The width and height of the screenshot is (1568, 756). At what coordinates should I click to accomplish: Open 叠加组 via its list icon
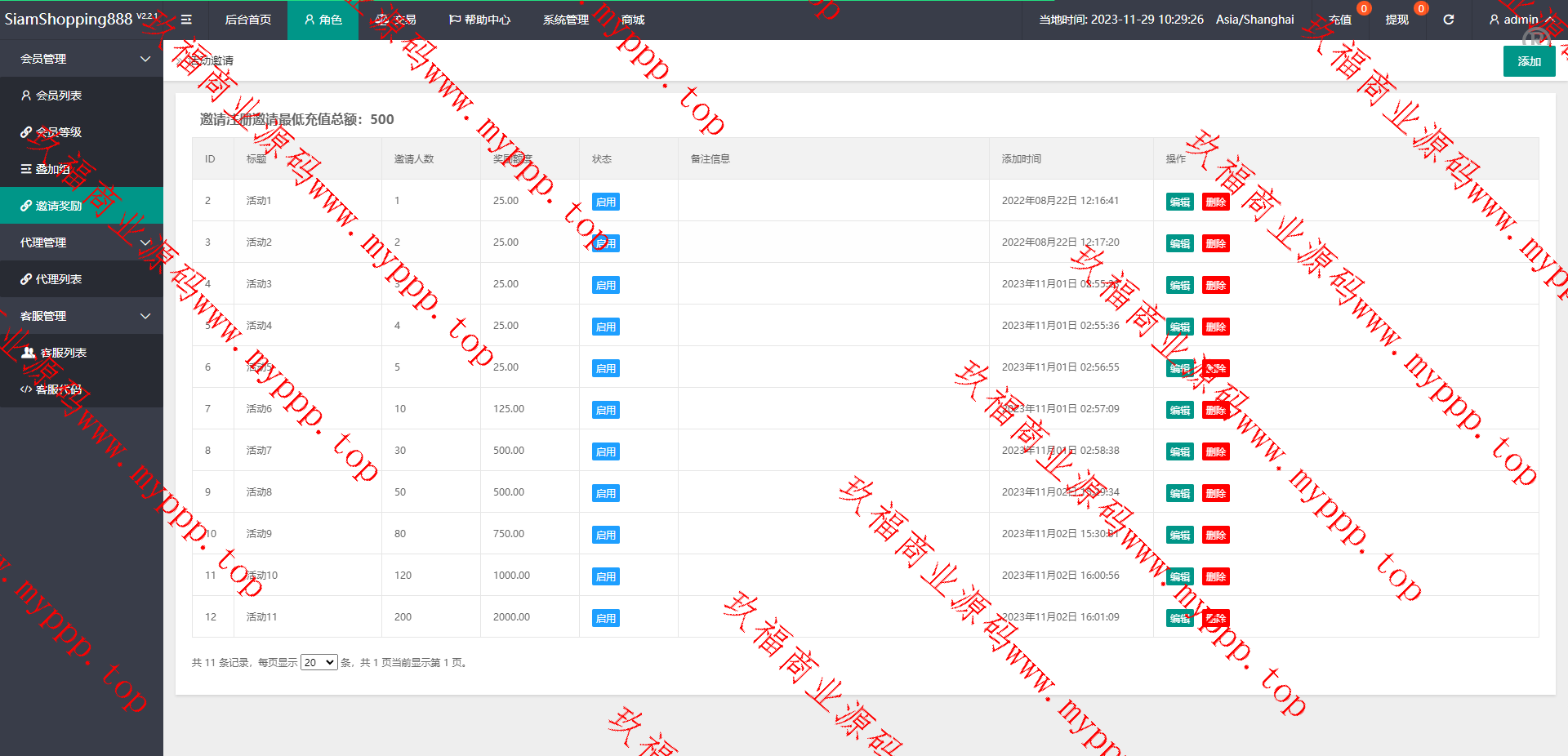click(26, 169)
